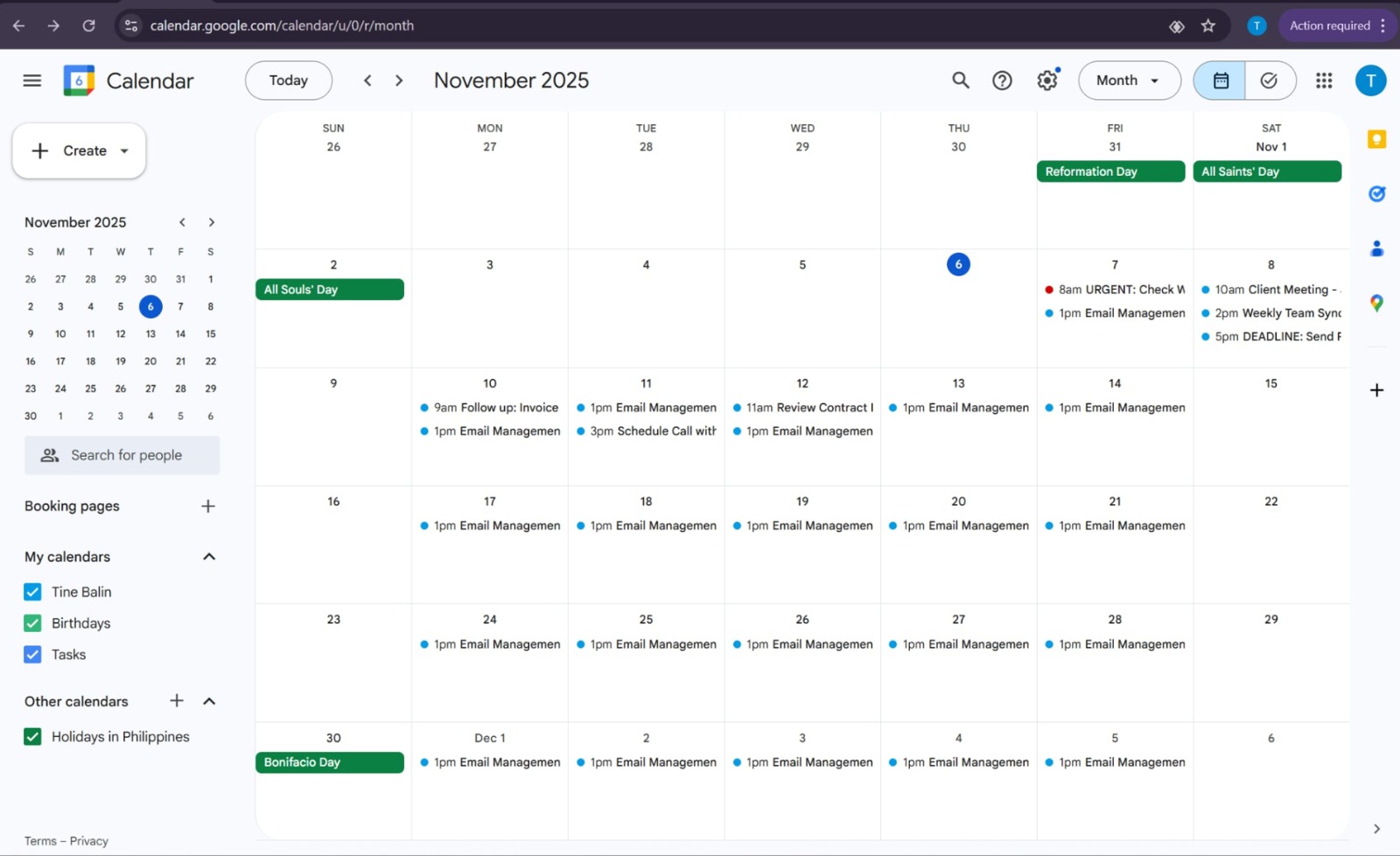
Task: Open the All Souls' Day event
Action: [x=330, y=290]
